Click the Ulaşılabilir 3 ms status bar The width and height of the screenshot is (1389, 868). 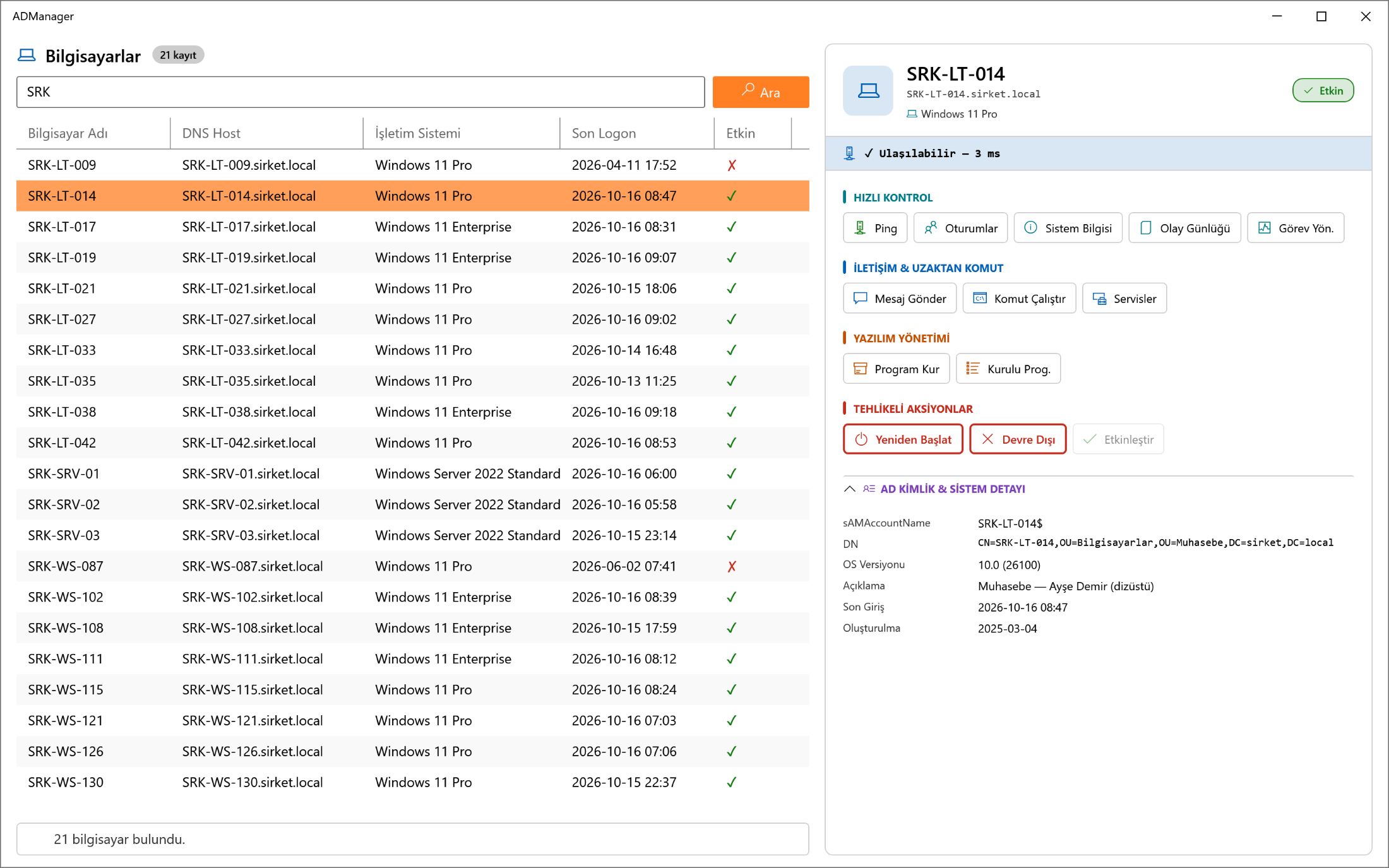1099,153
